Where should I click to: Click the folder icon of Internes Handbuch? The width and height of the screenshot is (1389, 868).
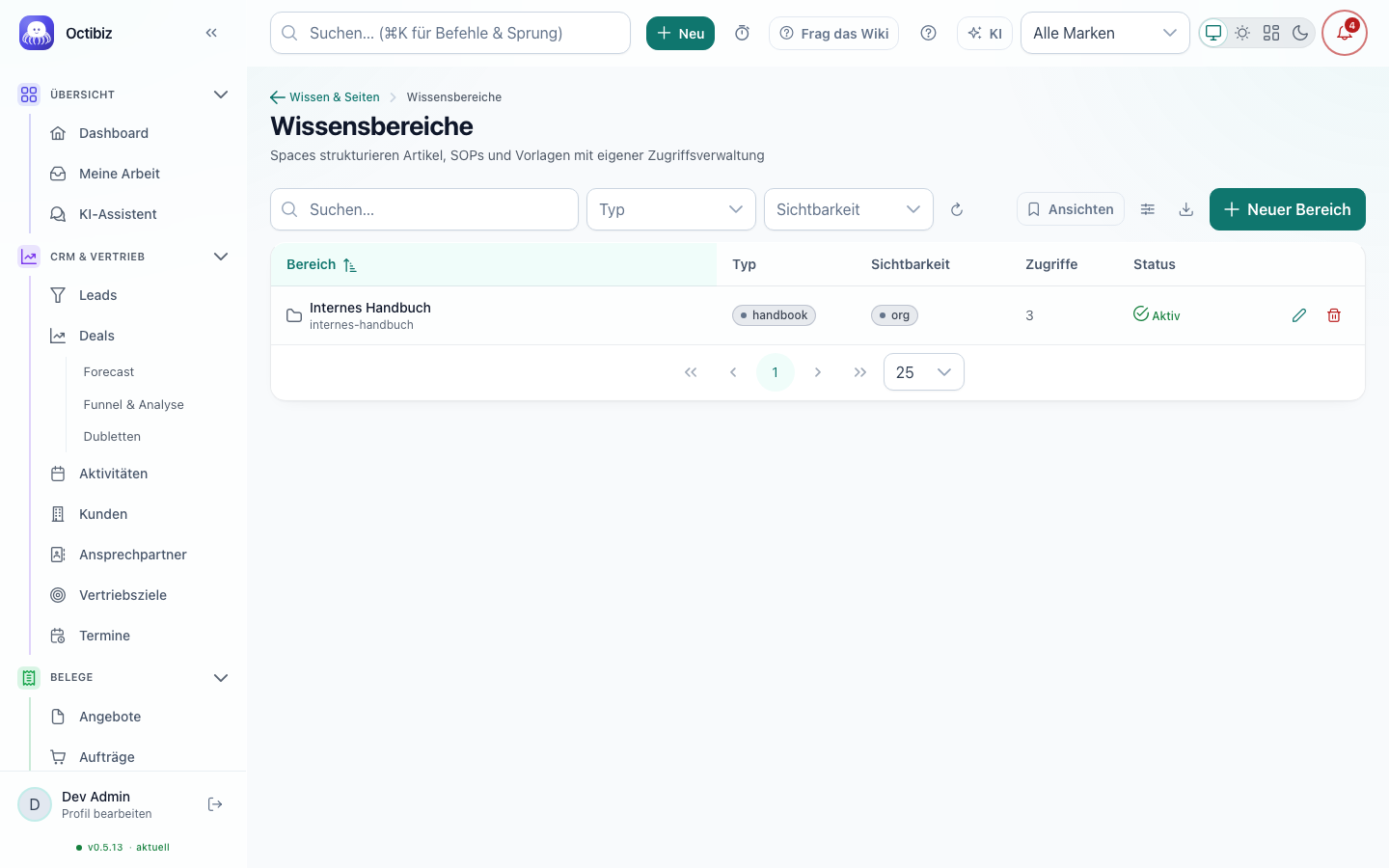click(x=294, y=315)
